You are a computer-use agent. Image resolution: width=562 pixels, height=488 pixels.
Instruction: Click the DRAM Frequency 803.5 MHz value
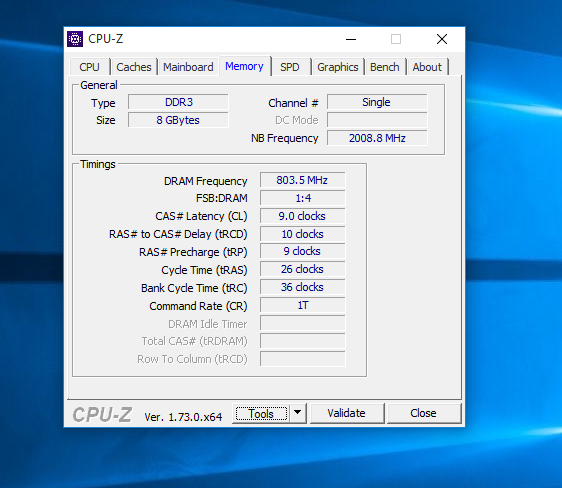303,180
